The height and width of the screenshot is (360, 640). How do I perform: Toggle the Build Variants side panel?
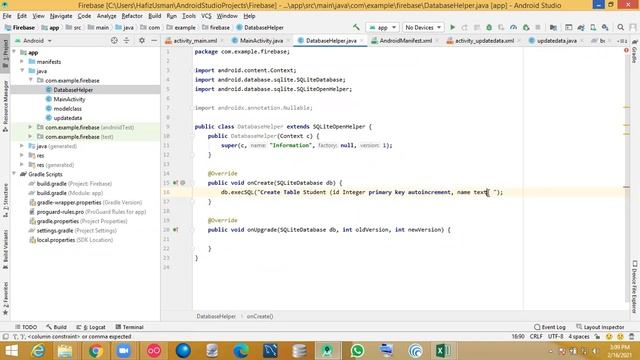pos(5,249)
